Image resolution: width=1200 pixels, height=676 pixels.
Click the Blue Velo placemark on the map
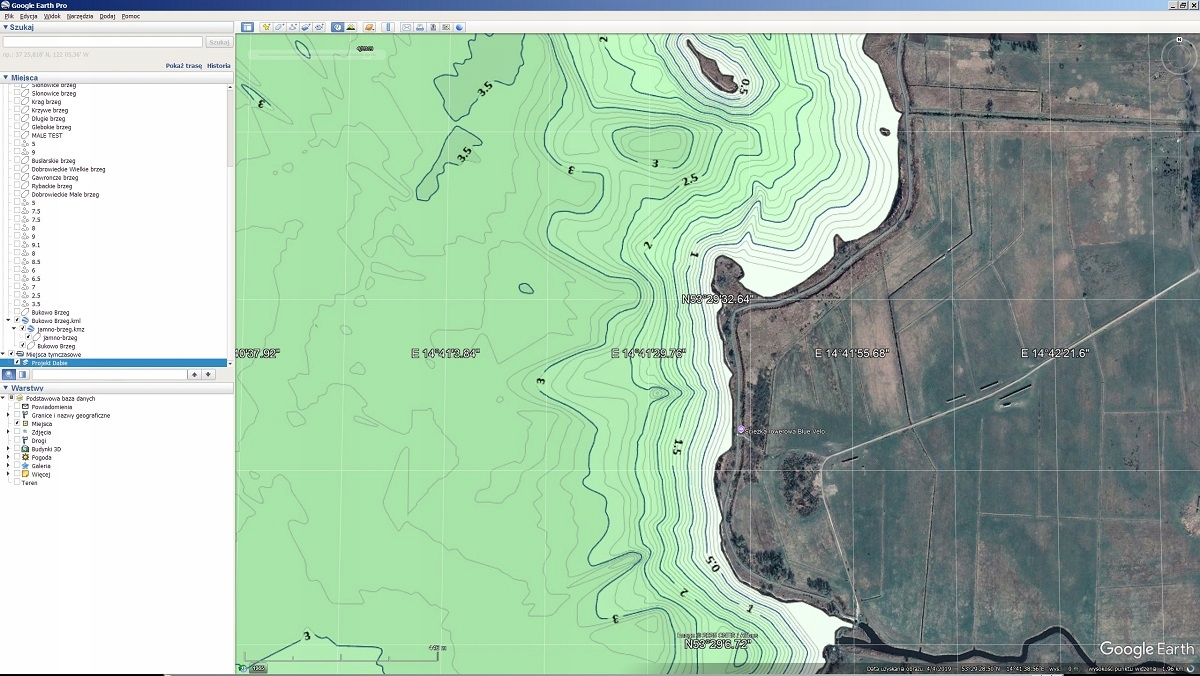pyautogui.click(x=741, y=430)
